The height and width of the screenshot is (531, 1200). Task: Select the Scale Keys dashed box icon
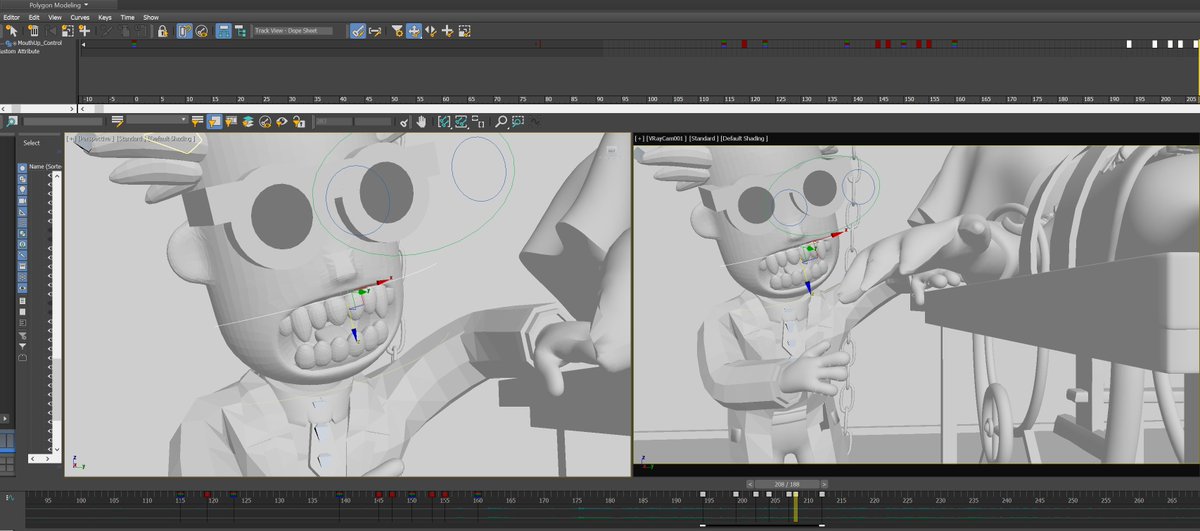coord(465,31)
